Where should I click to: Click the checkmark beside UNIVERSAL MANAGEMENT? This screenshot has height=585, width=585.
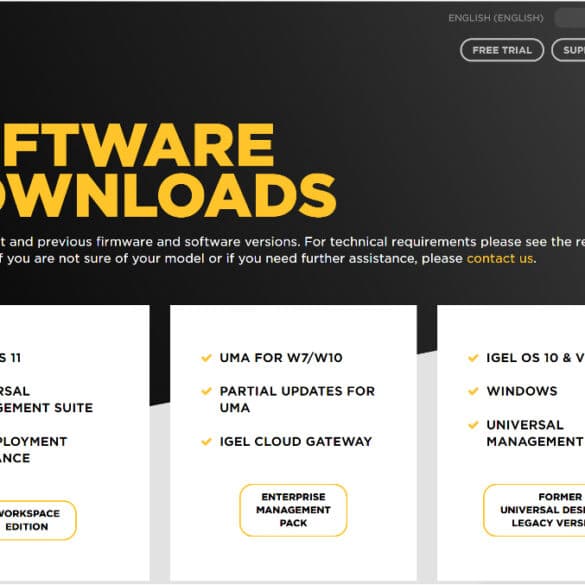click(473, 425)
